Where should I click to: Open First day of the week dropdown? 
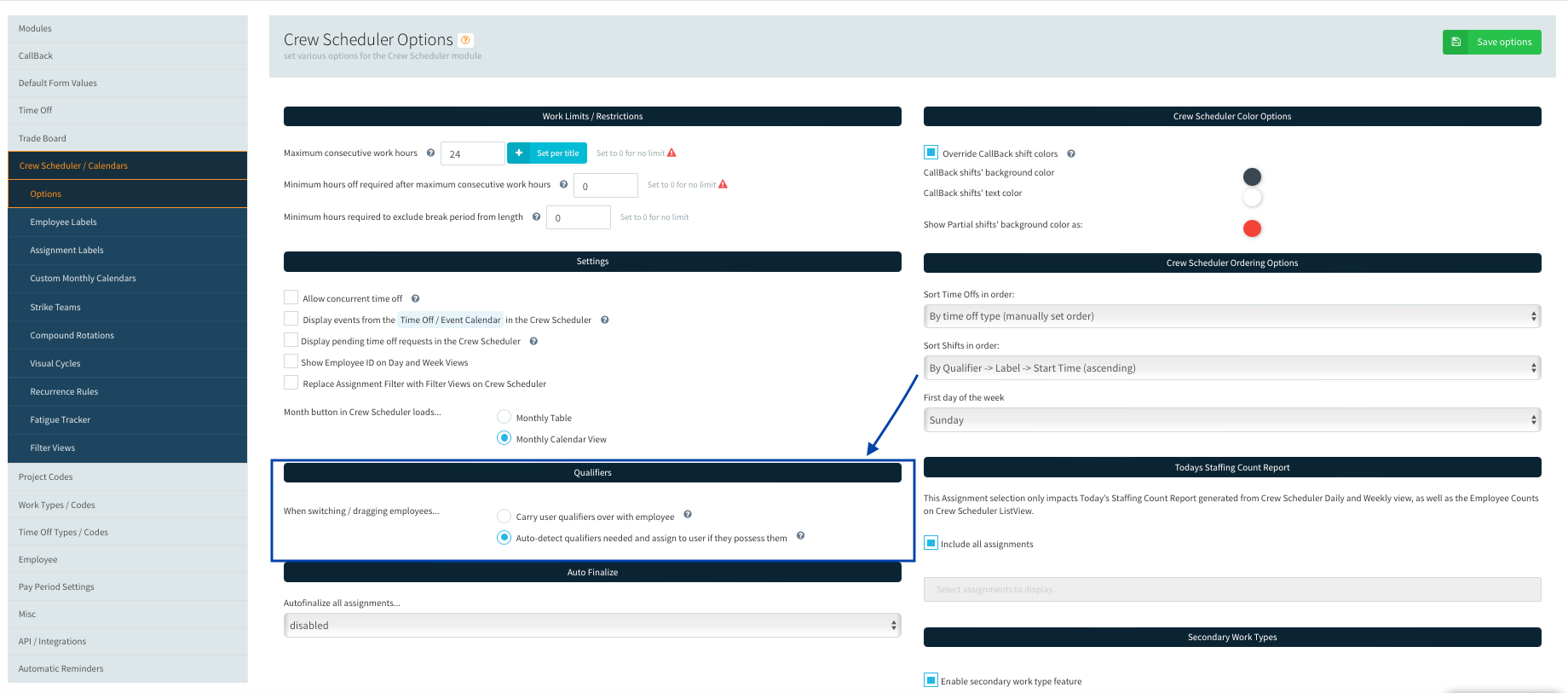(x=1232, y=420)
